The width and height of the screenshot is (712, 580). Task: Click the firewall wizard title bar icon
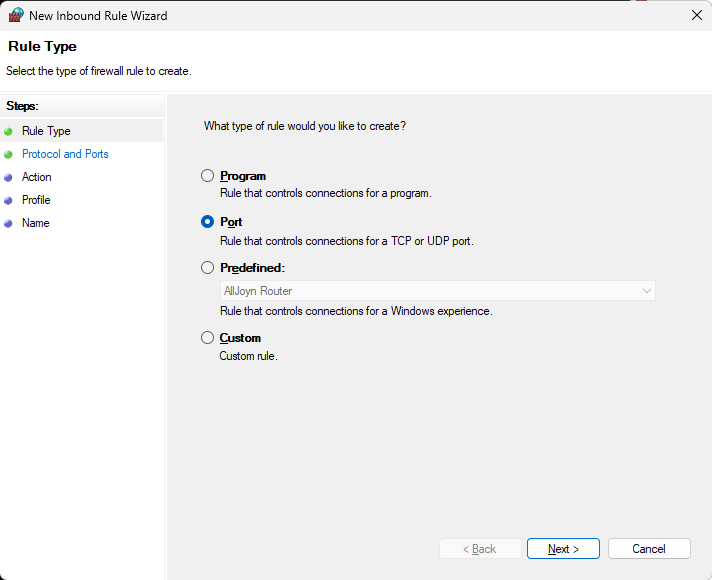tap(15, 16)
